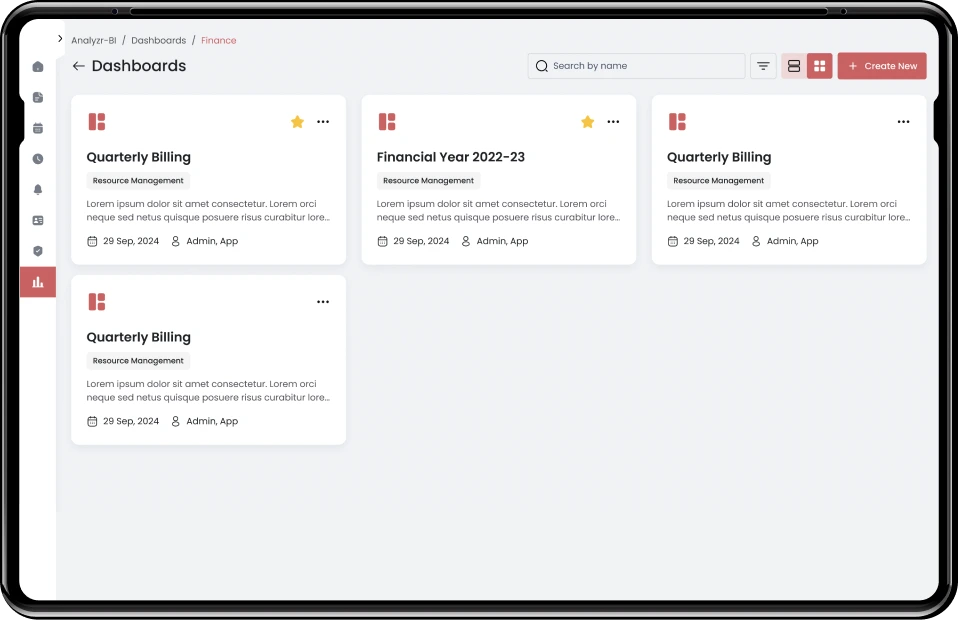The width and height of the screenshot is (958, 620).
Task: Select the documents icon in the sidebar
Action: [x=37, y=97]
